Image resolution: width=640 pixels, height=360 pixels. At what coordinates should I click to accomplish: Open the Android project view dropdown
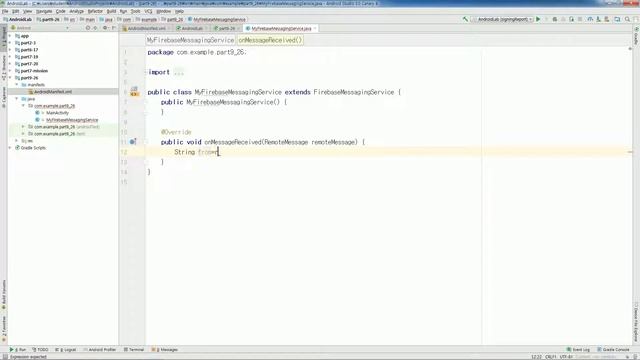[x=40, y=28]
